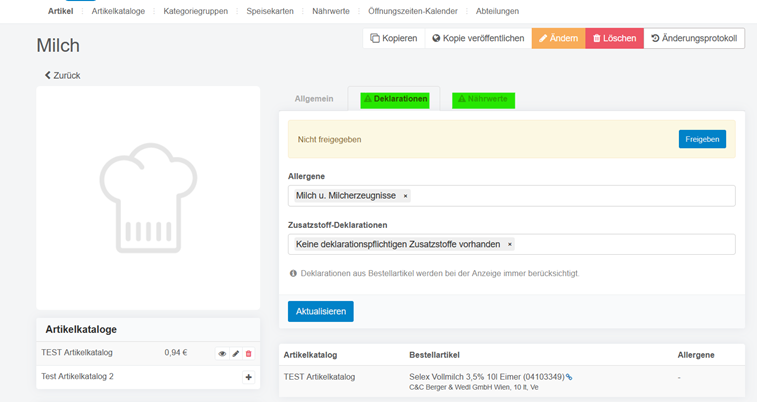Open Abteilungen navigation item
This screenshot has width=757, height=402.
coord(497,11)
